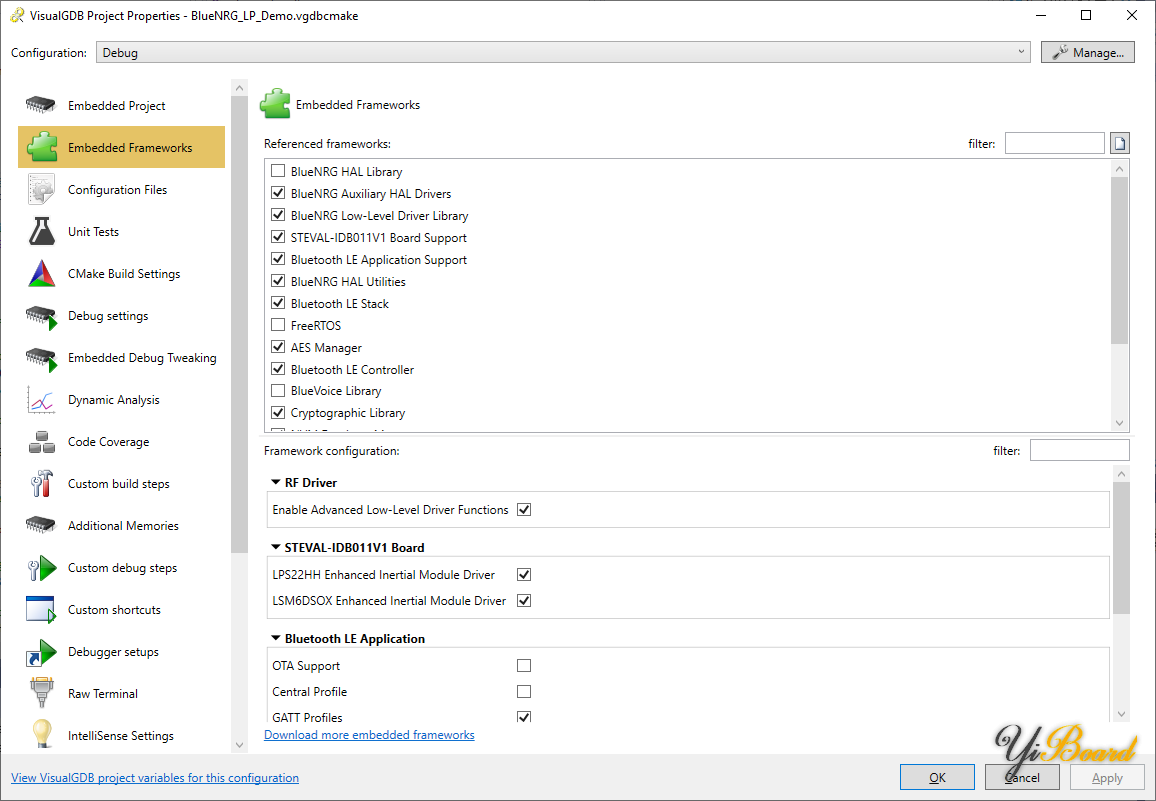Open the Configuration dropdown
1156x801 pixels.
pyautogui.click(x=563, y=52)
